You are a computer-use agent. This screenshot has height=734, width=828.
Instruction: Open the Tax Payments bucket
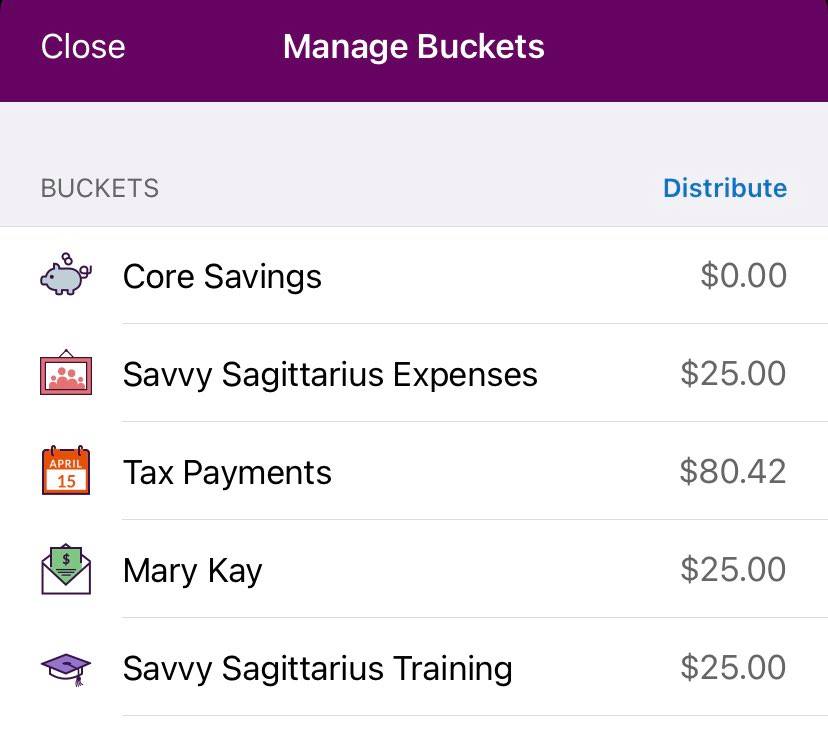227,472
